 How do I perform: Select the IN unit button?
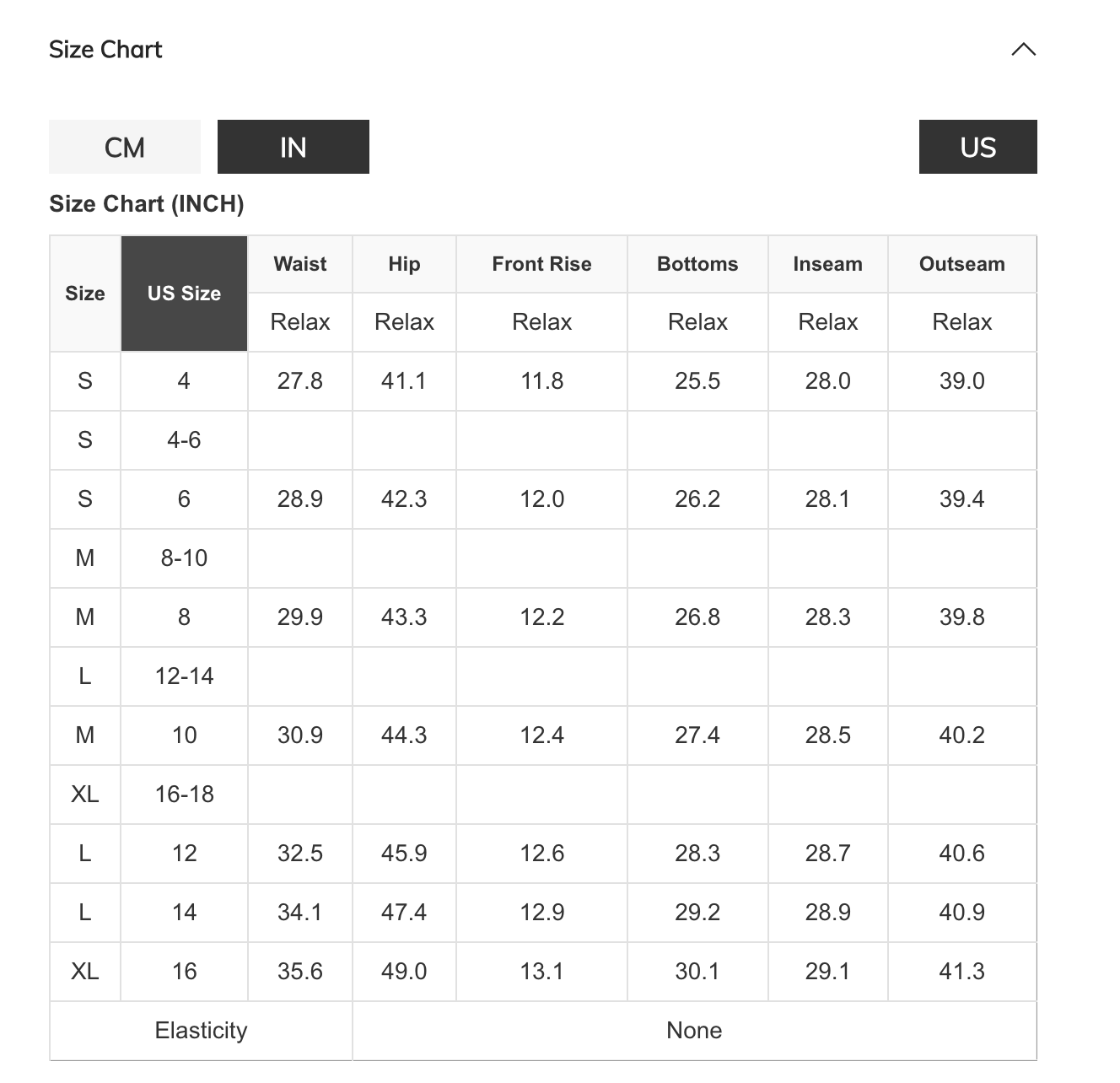point(293,148)
